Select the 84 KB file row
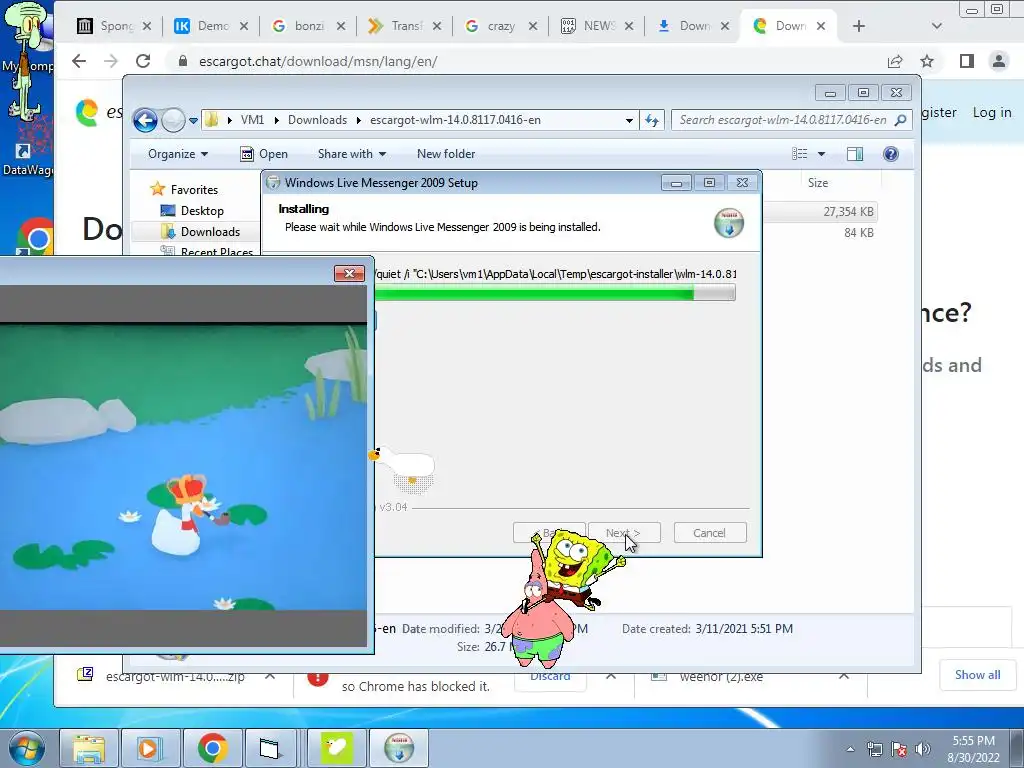Screen dimensions: 1024x768 point(820,232)
